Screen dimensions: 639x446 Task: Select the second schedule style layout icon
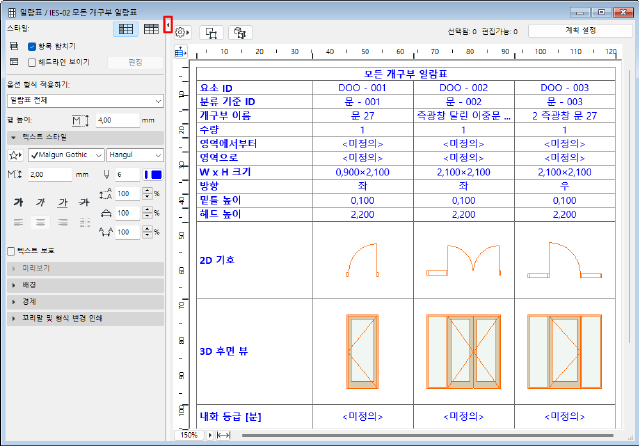pyautogui.click(x=151, y=30)
